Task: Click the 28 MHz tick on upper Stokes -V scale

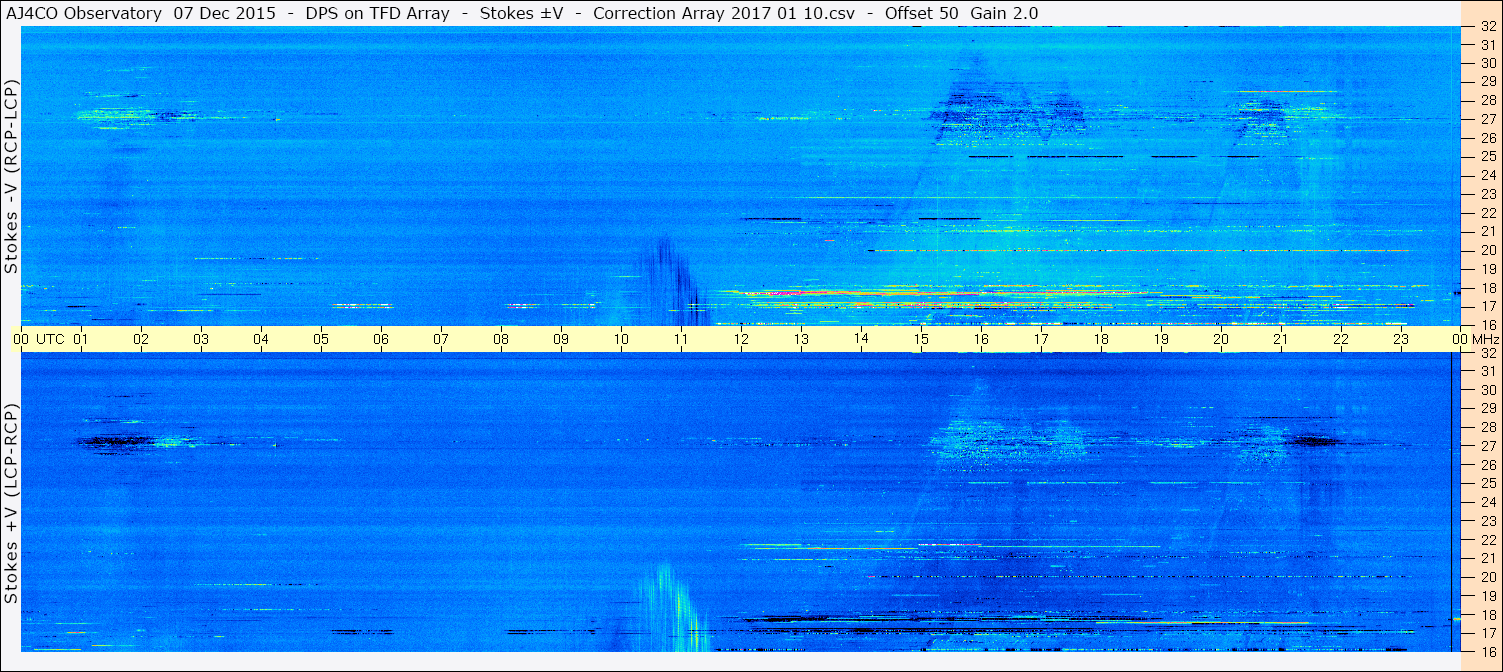Action: tap(1487, 100)
